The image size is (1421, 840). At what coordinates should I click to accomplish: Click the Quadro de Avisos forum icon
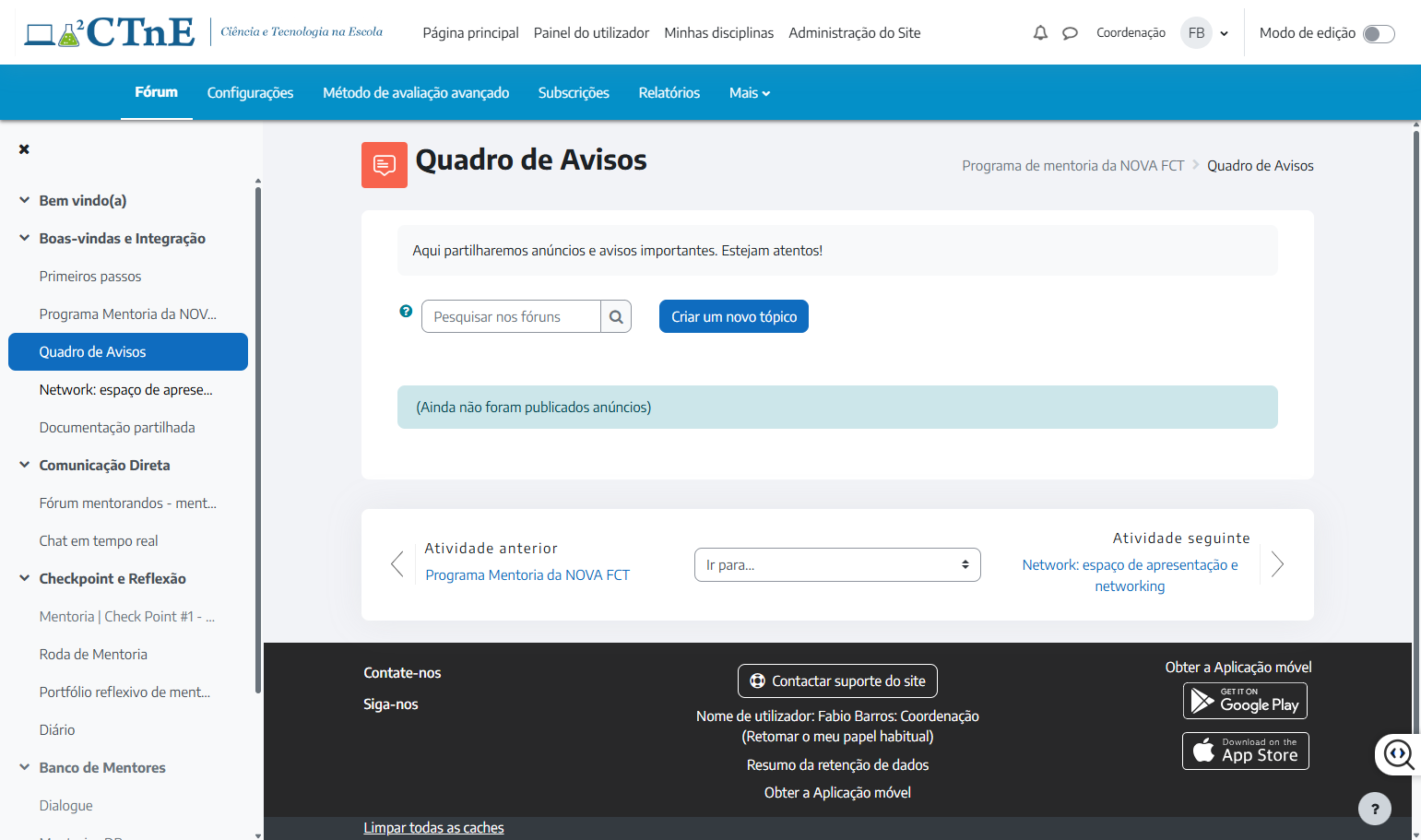(385, 165)
